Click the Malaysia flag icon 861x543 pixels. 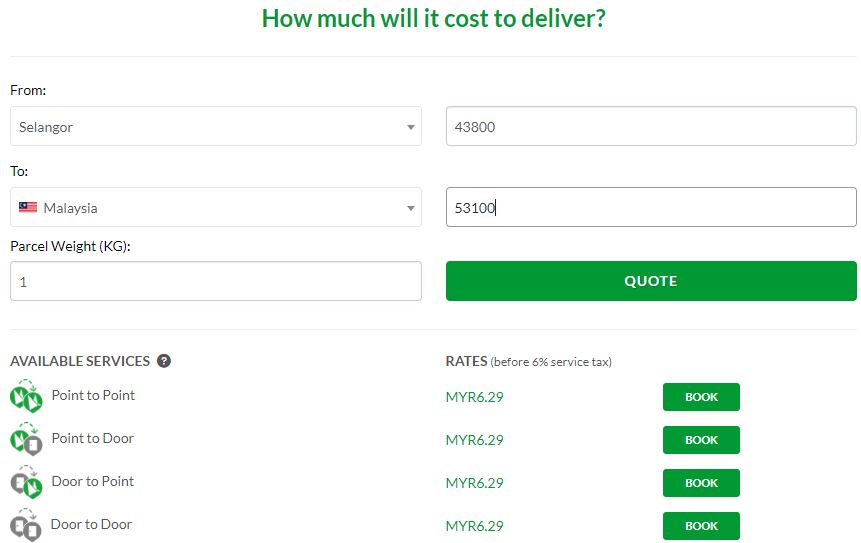click(x=28, y=207)
